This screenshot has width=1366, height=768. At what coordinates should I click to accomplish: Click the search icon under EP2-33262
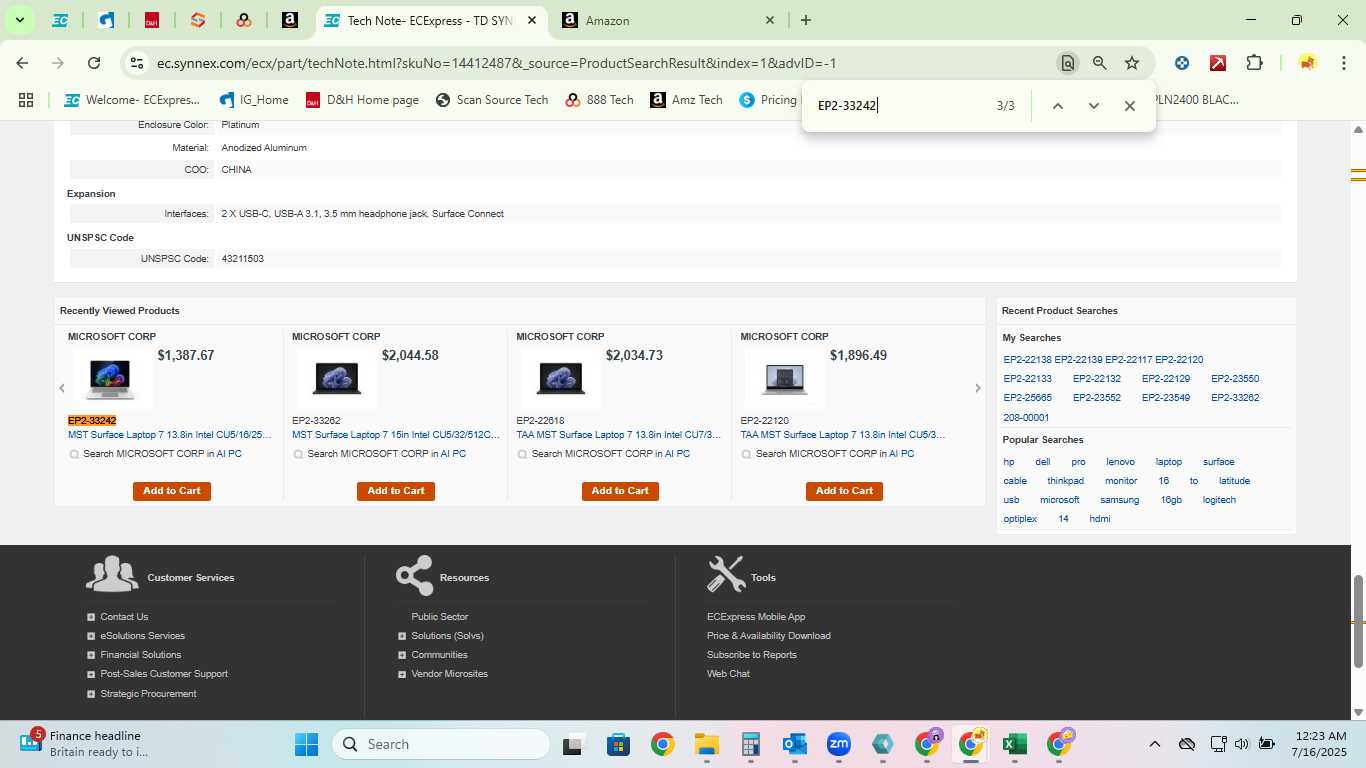(298, 454)
